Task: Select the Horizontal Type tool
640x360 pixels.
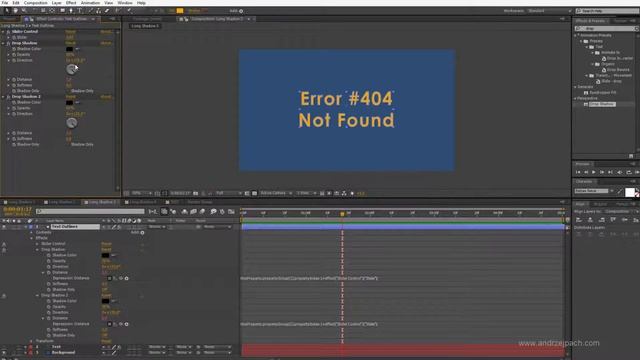Action: (80, 11)
